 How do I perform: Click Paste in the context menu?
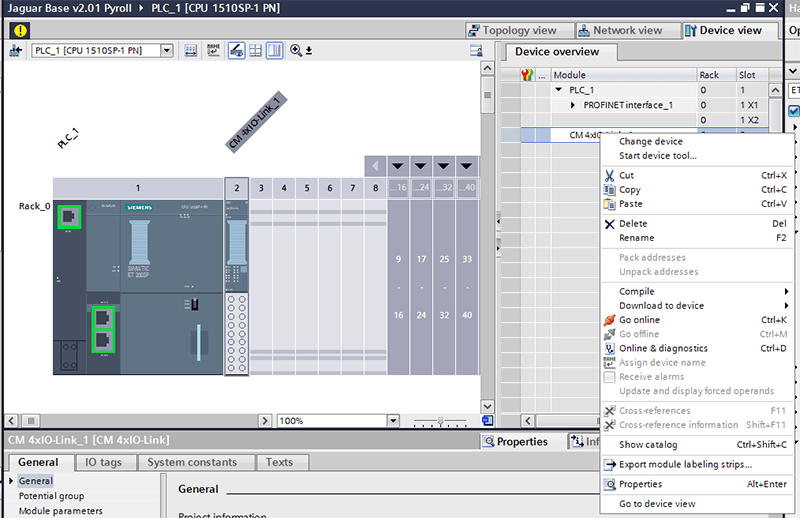(697, 204)
